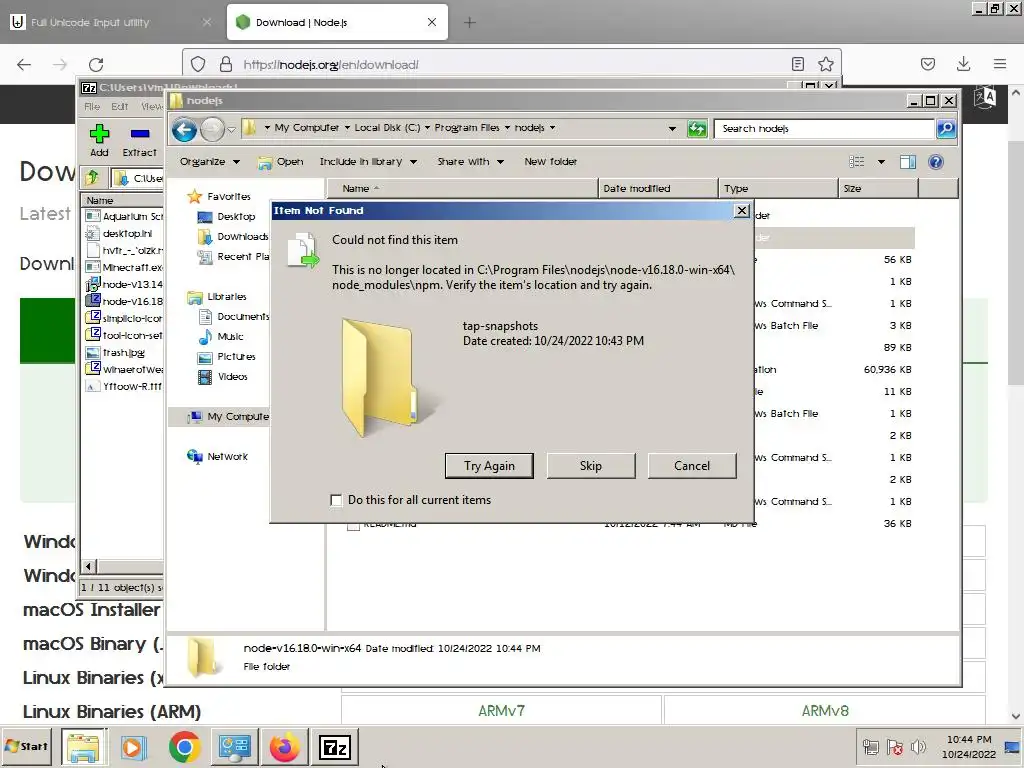1024x768 pixels.
Task: Open the address bar history dropdown
Action: pyautogui.click(x=672, y=129)
